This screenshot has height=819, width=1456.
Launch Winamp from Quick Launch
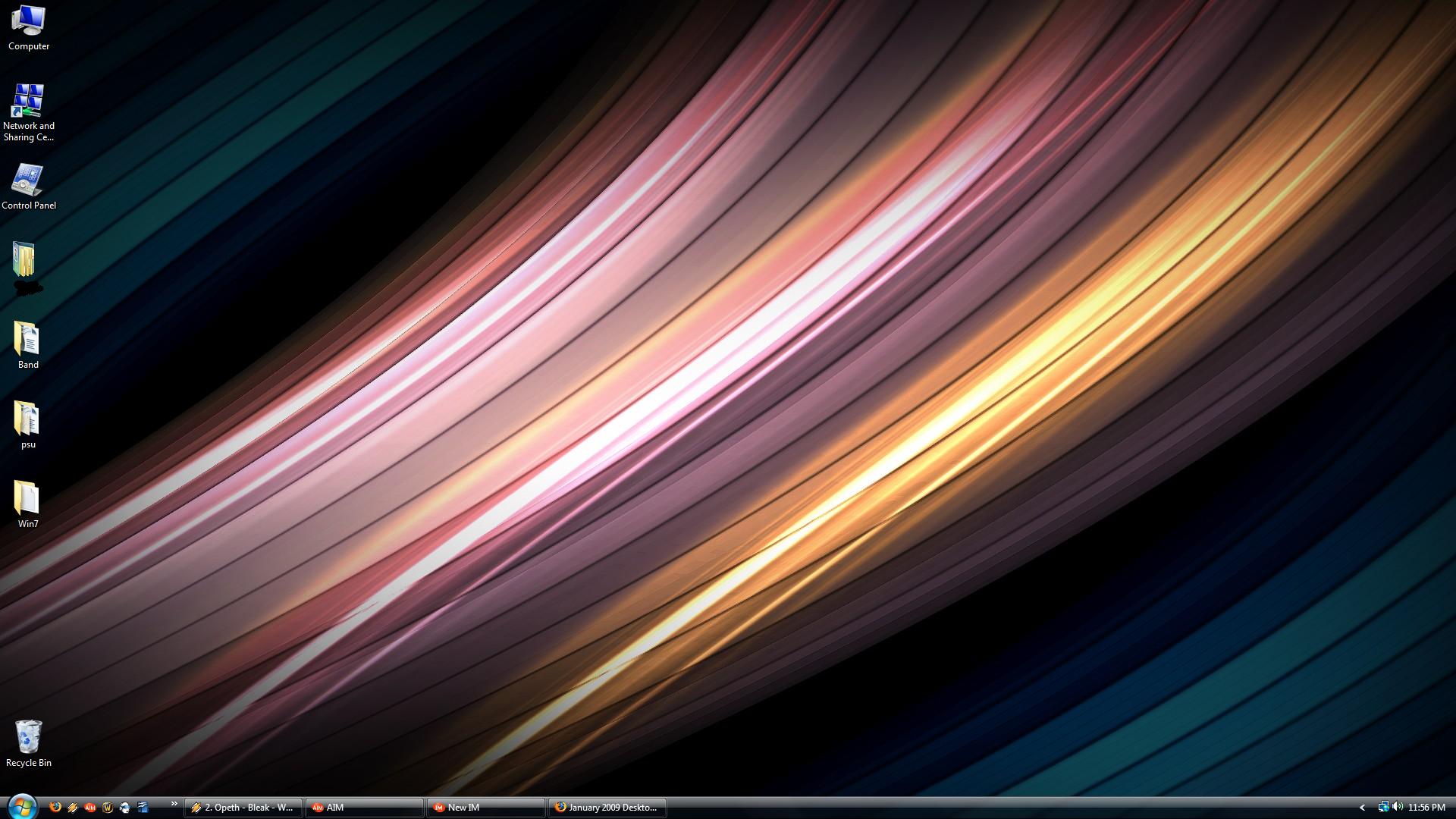tap(73, 808)
